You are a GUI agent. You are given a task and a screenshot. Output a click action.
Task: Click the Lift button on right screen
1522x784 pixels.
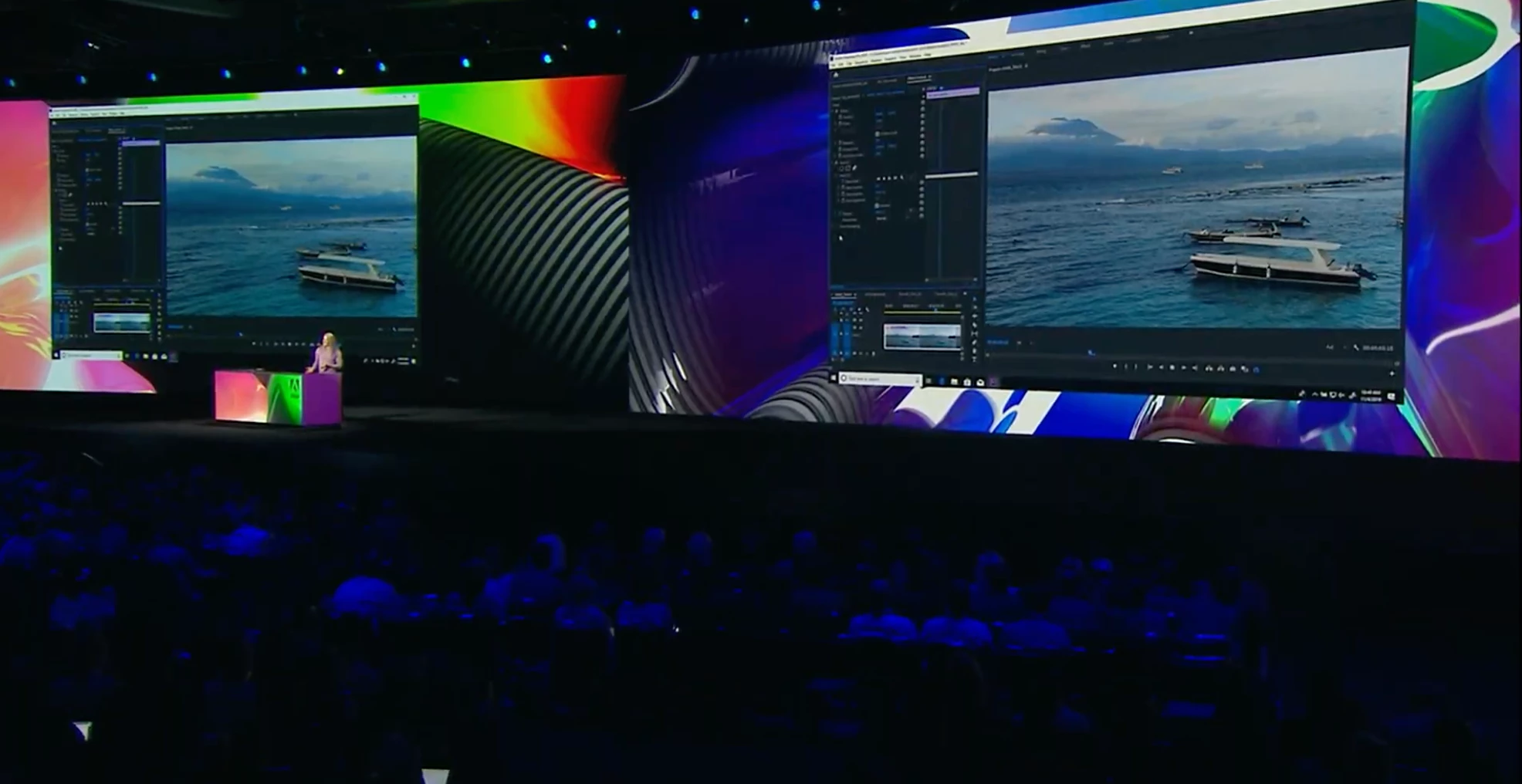coord(1209,368)
